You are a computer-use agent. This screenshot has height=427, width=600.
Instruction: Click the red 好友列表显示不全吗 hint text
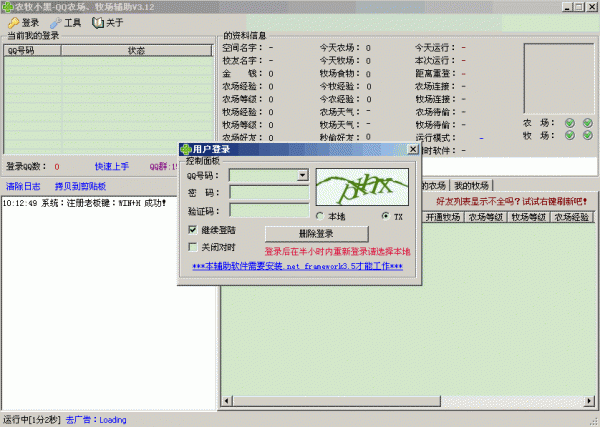512,202
